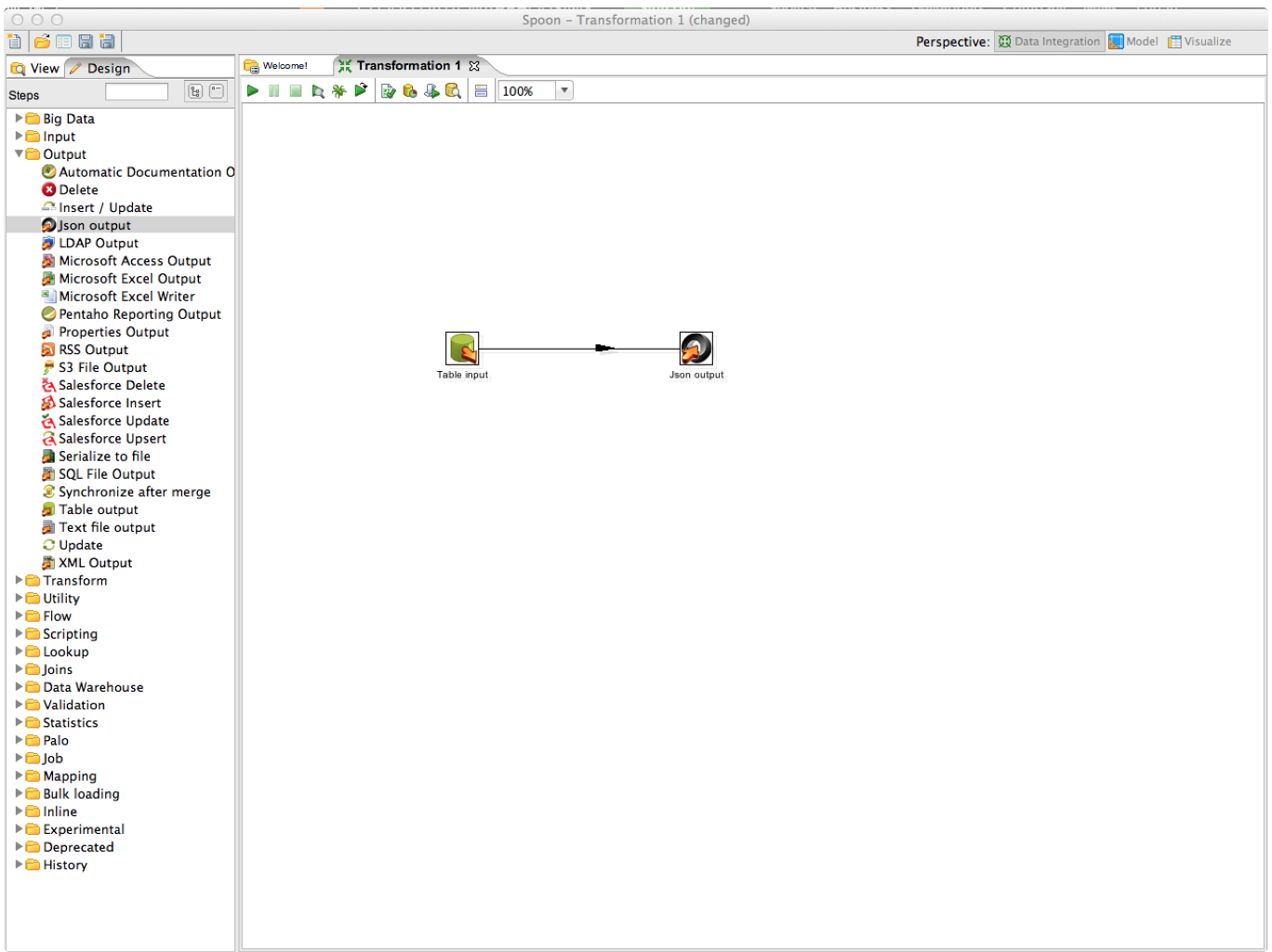Collapse the Output folder
The width and height of the screenshot is (1272, 952).
[19, 154]
